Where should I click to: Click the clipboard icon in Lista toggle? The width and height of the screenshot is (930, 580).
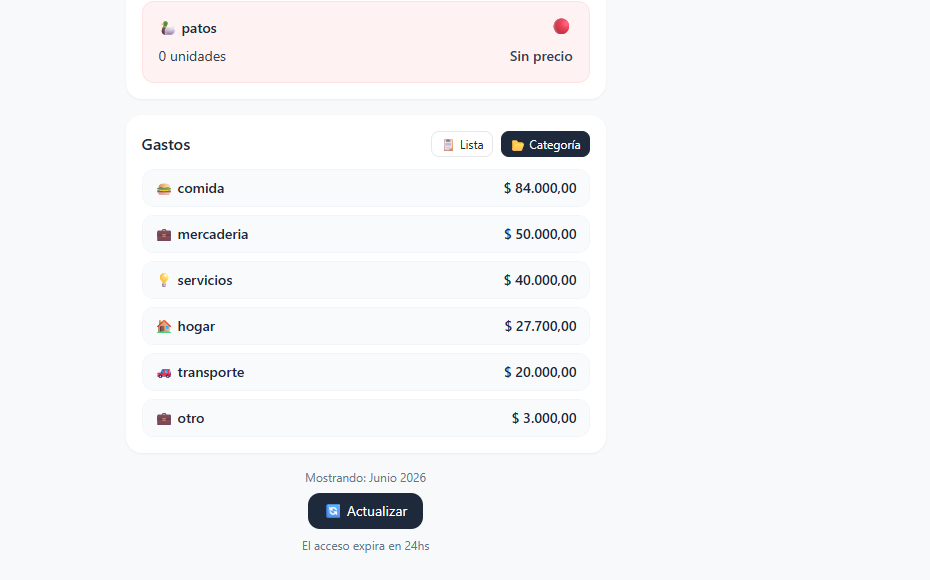coord(448,145)
